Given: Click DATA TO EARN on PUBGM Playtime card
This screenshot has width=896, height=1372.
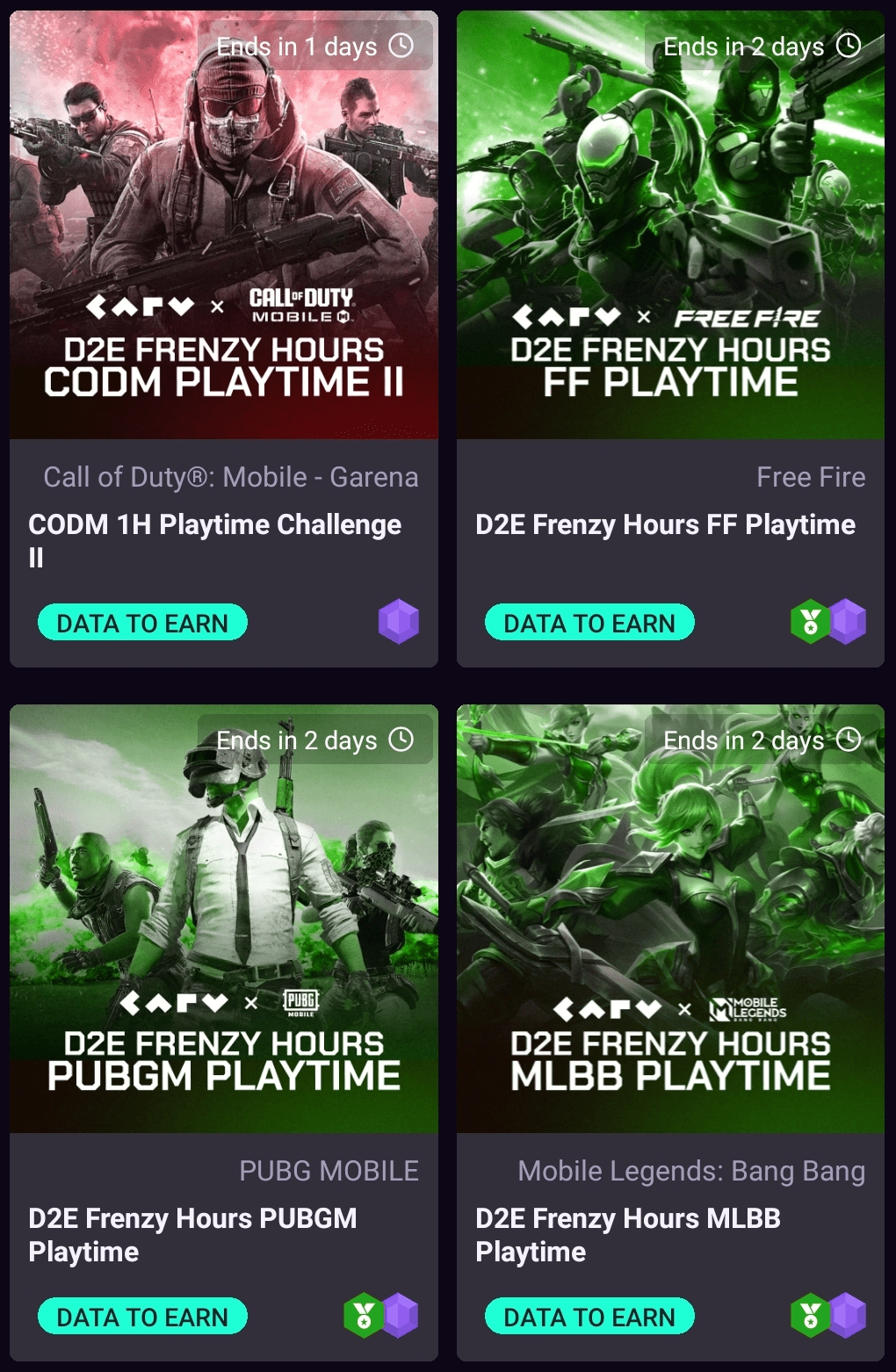Looking at the screenshot, I should (142, 1317).
